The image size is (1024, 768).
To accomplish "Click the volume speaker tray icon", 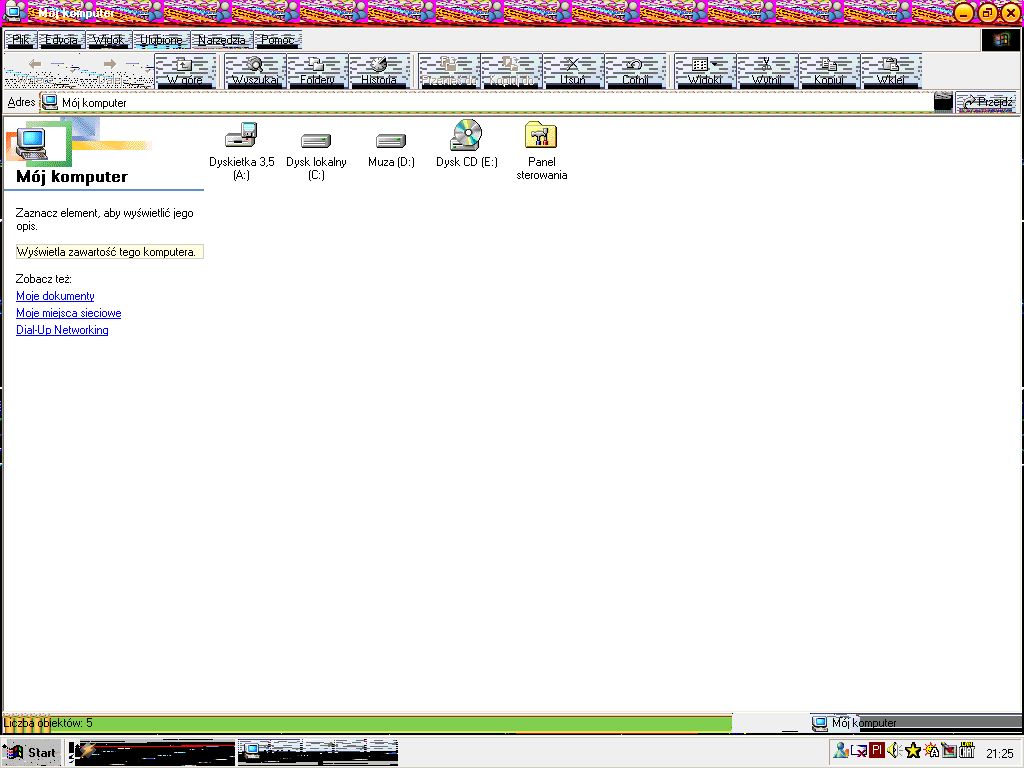I will tap(894, 751).
